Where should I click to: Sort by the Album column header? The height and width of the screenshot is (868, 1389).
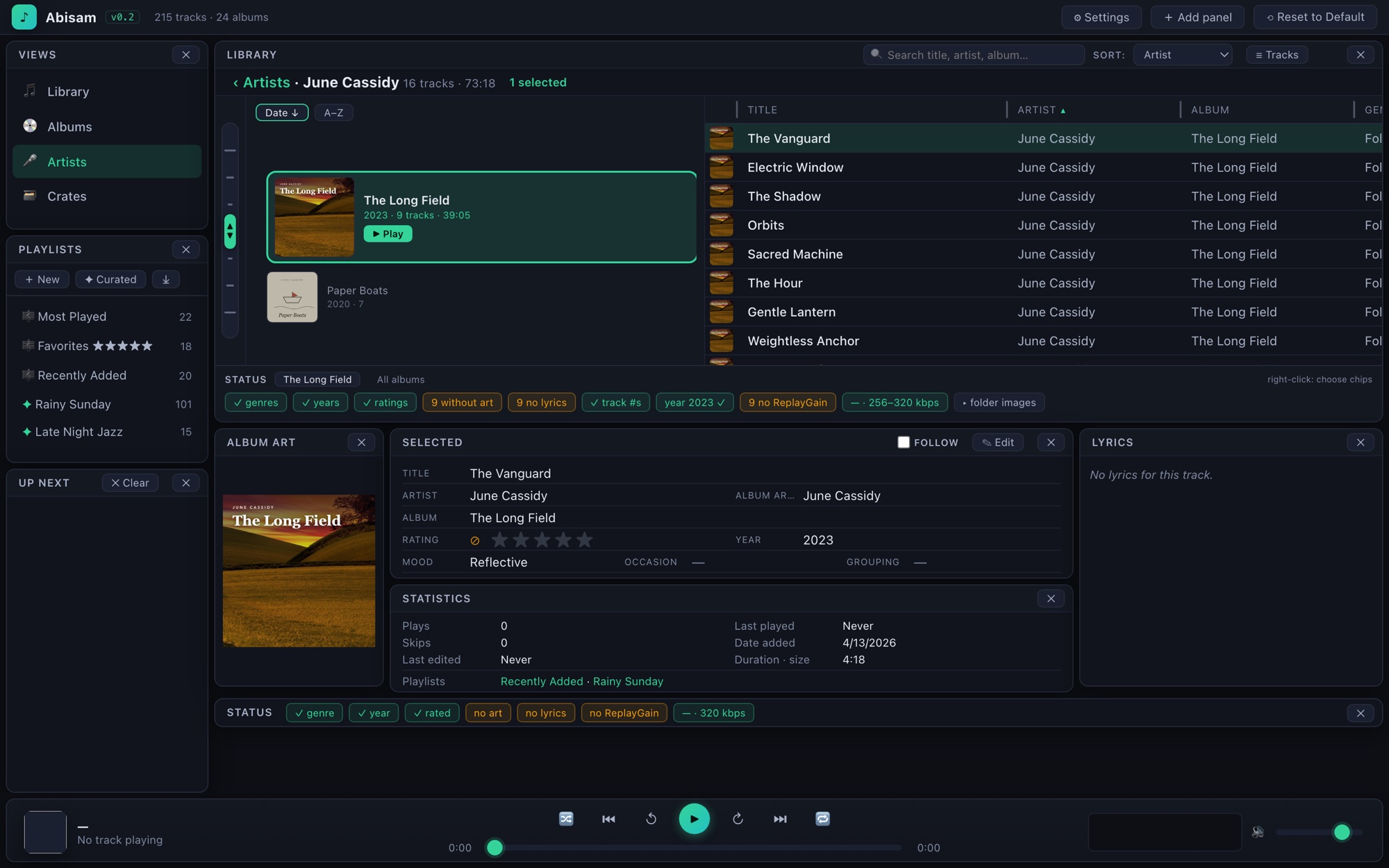click(x=1210, y=110)
